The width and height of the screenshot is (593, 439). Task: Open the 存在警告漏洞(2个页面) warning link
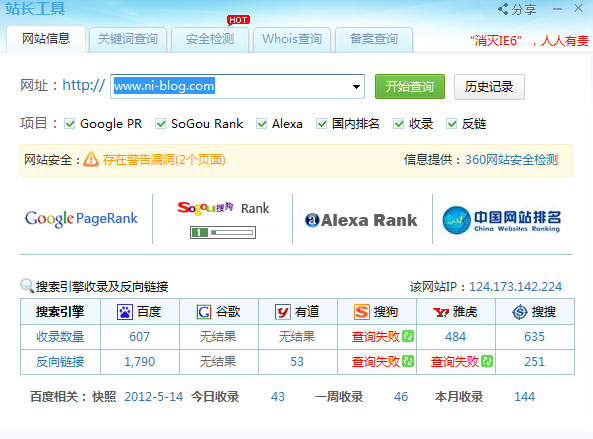[164, 160]
